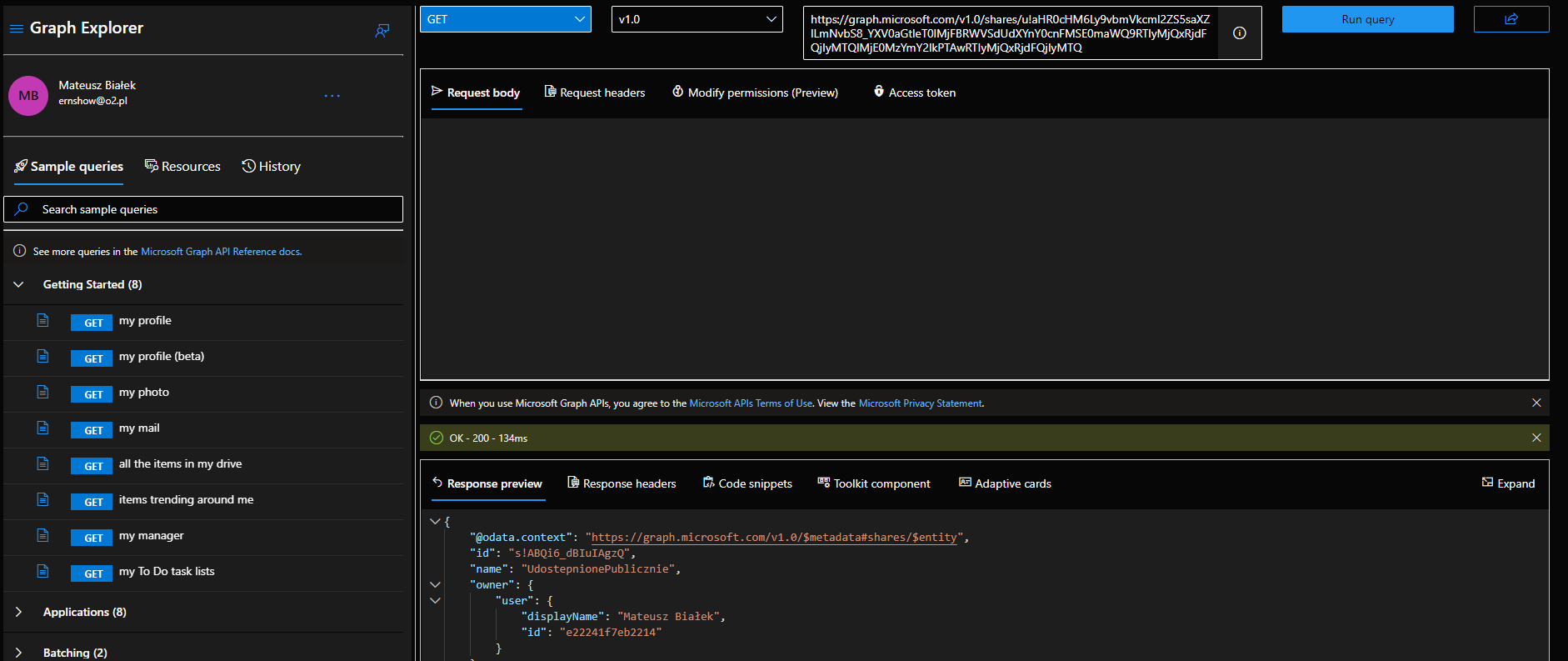Expand the response area
Screen dimensions: 1568x661
(x=1508, y=483)
